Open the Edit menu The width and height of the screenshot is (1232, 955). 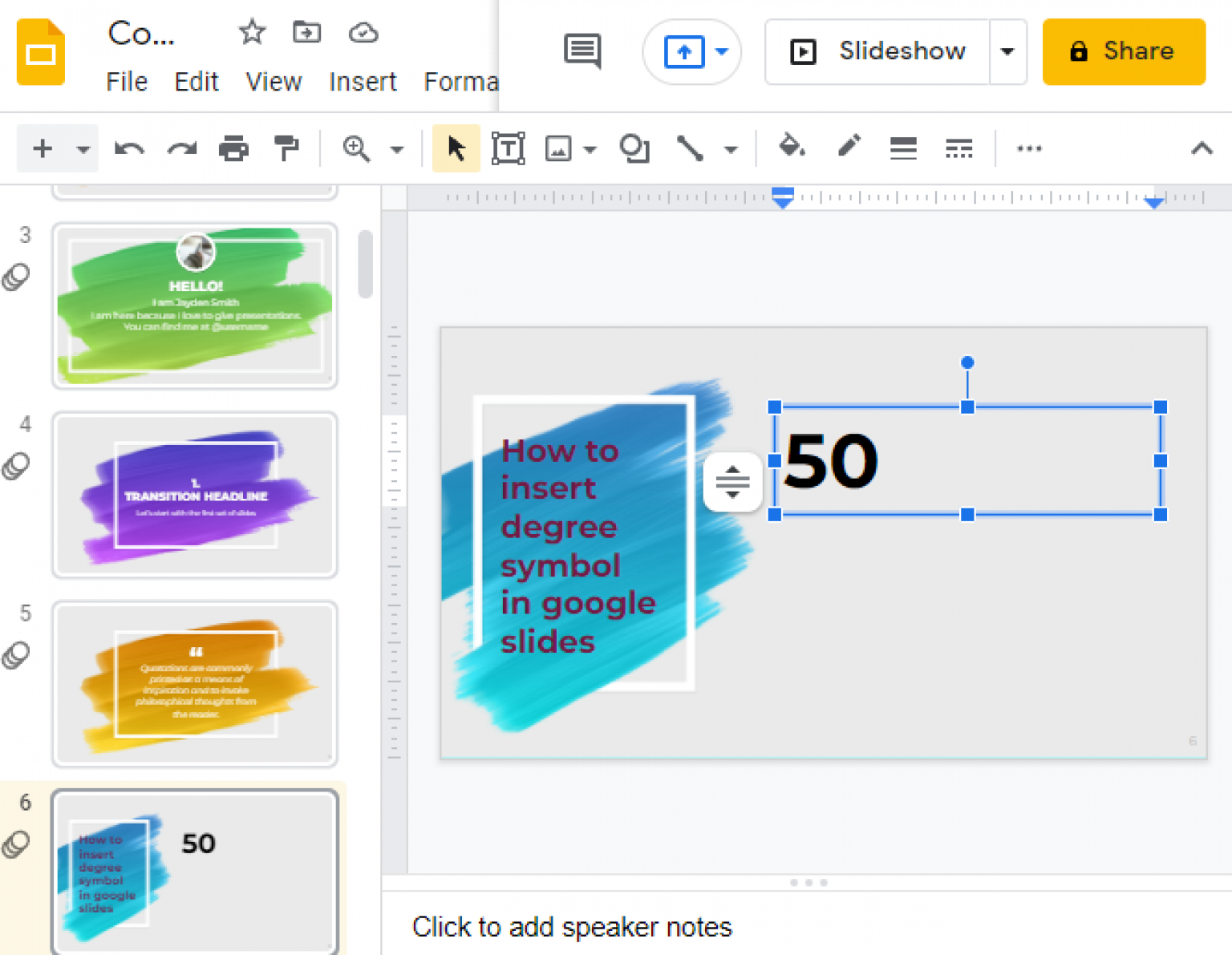[197, 82]
